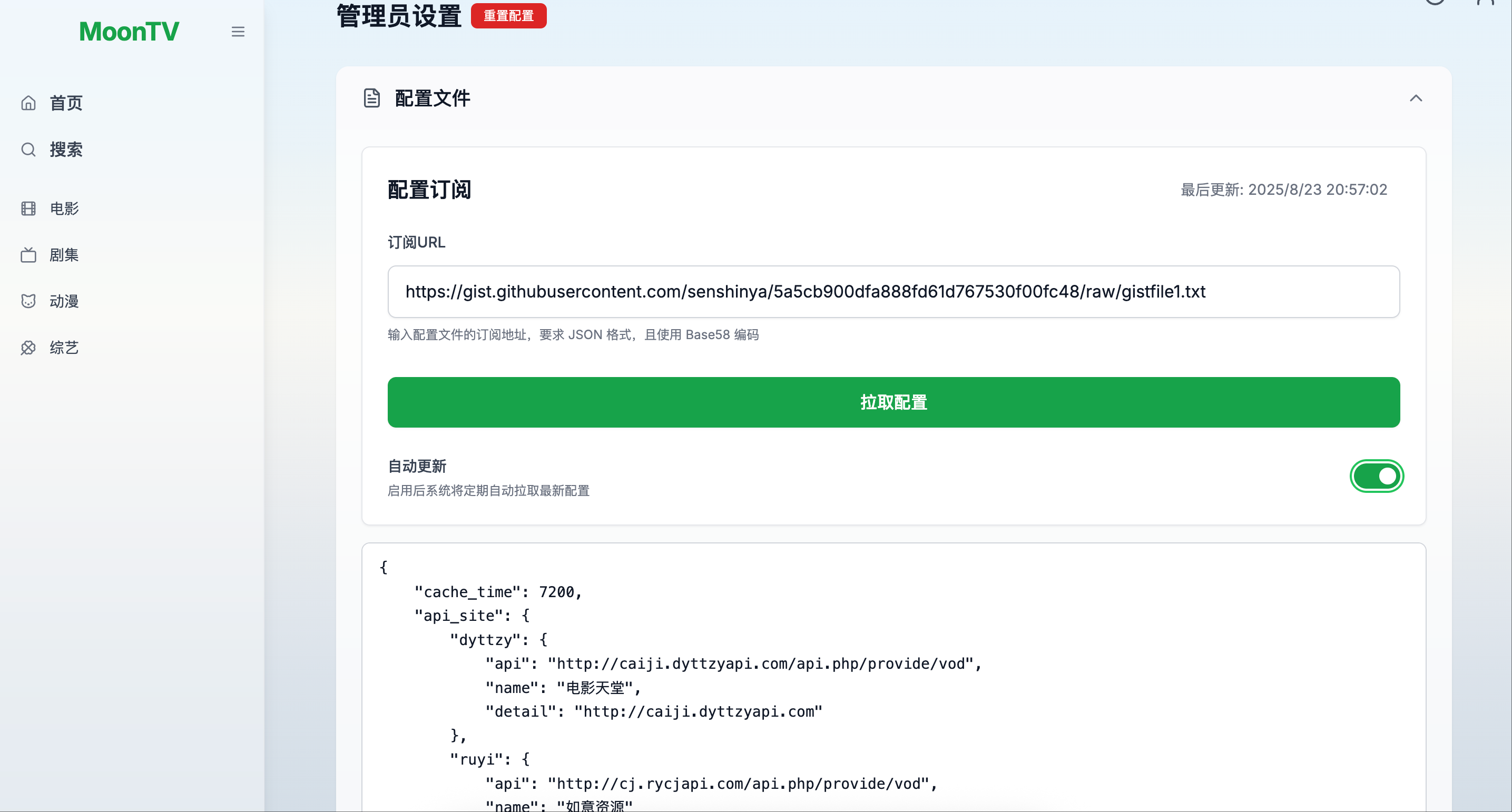This screenshot has height=812, width=1512.
Task: Focus the 订阅URL input field
Action: click(894, 292)
